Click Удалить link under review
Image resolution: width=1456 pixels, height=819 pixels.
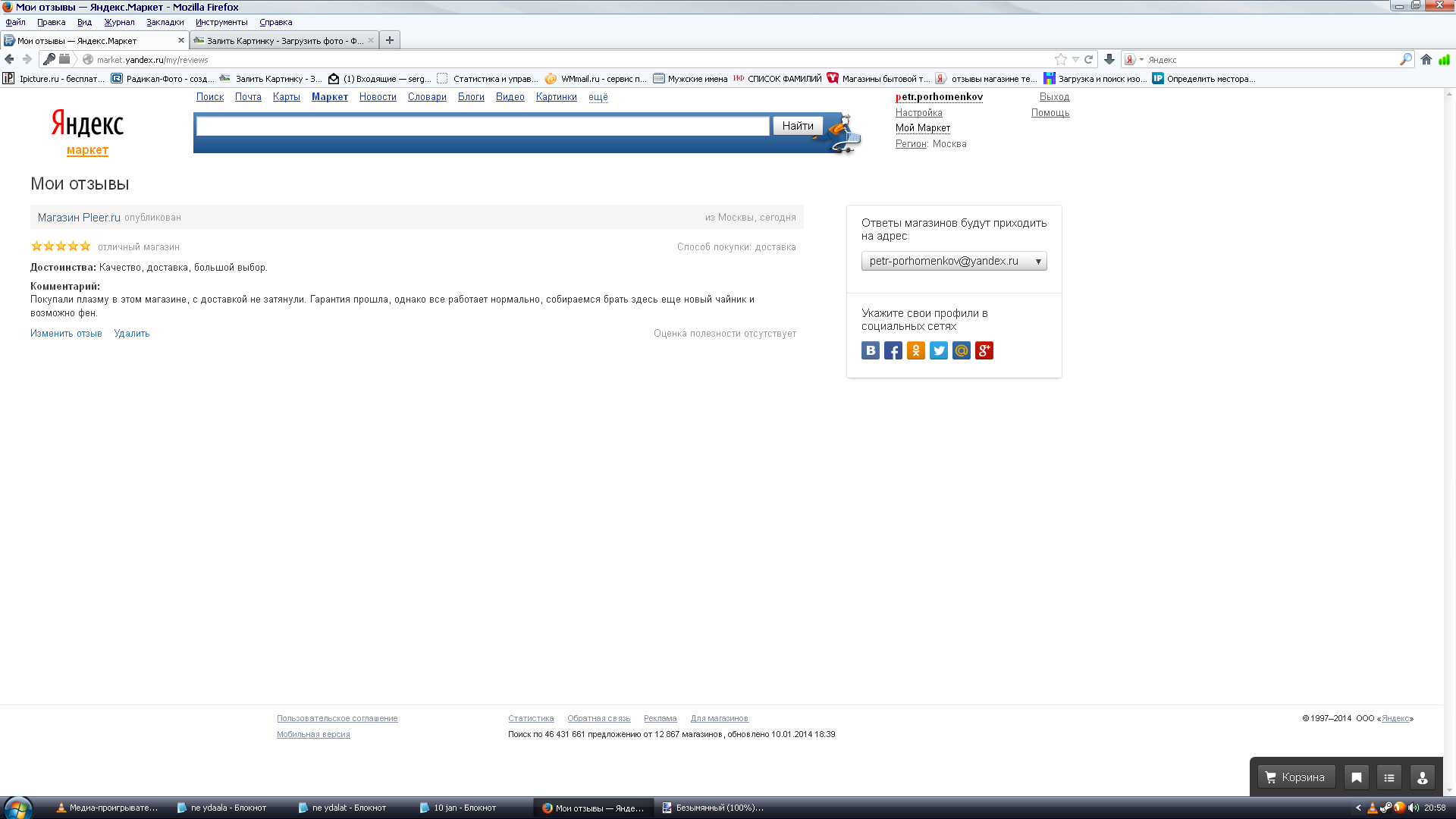click(x=131, y=334)
